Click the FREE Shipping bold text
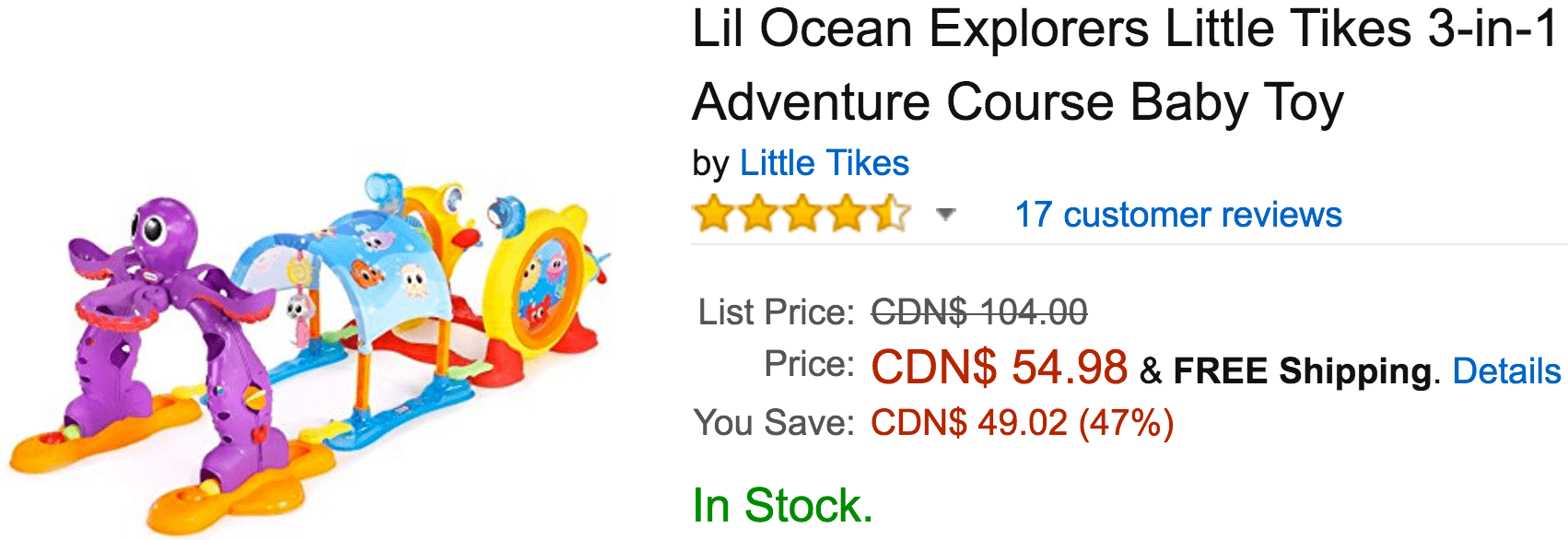 pyautogui.click(x=1303, y=371)
